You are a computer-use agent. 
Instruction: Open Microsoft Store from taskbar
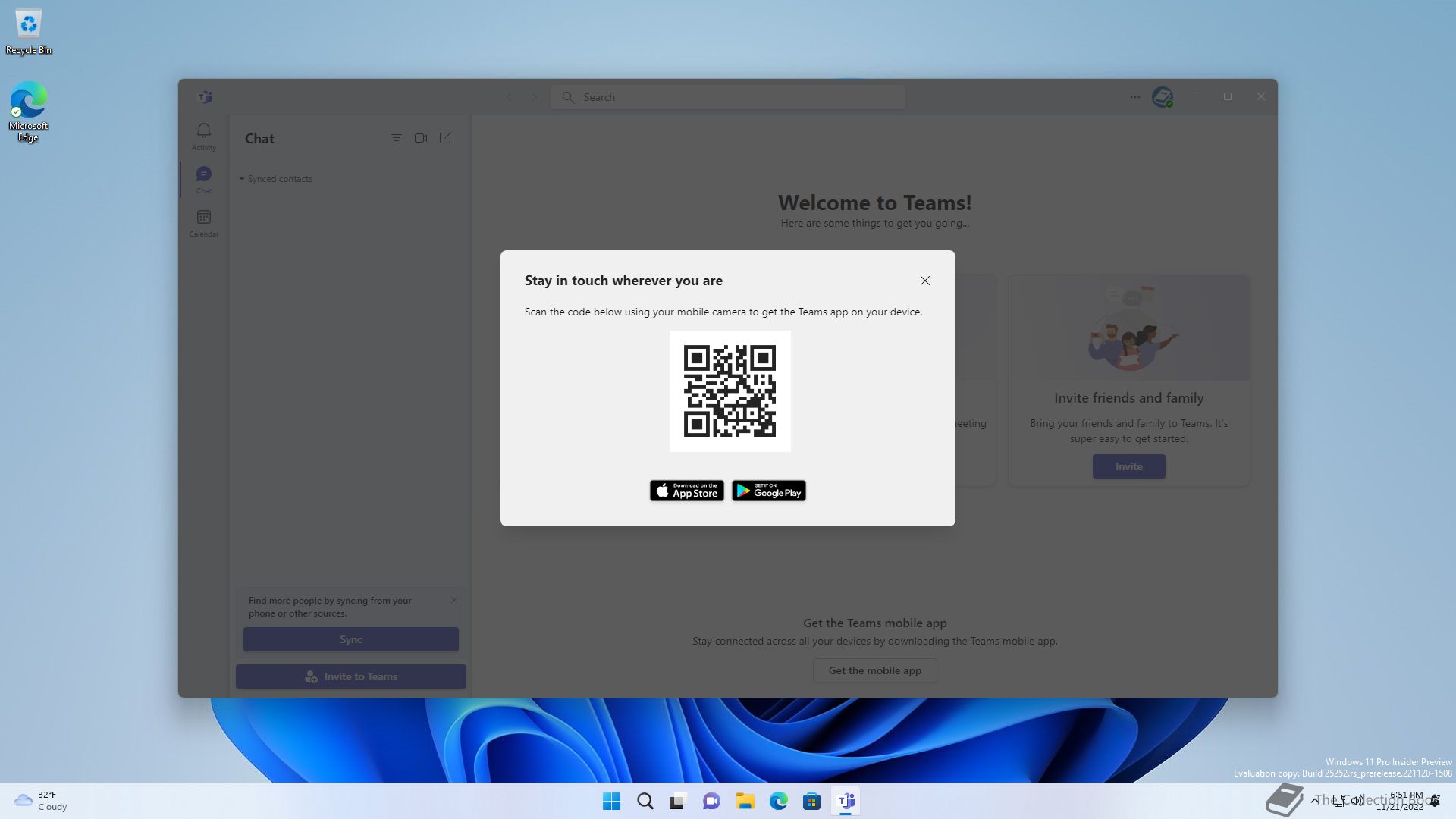coord(811,801)
